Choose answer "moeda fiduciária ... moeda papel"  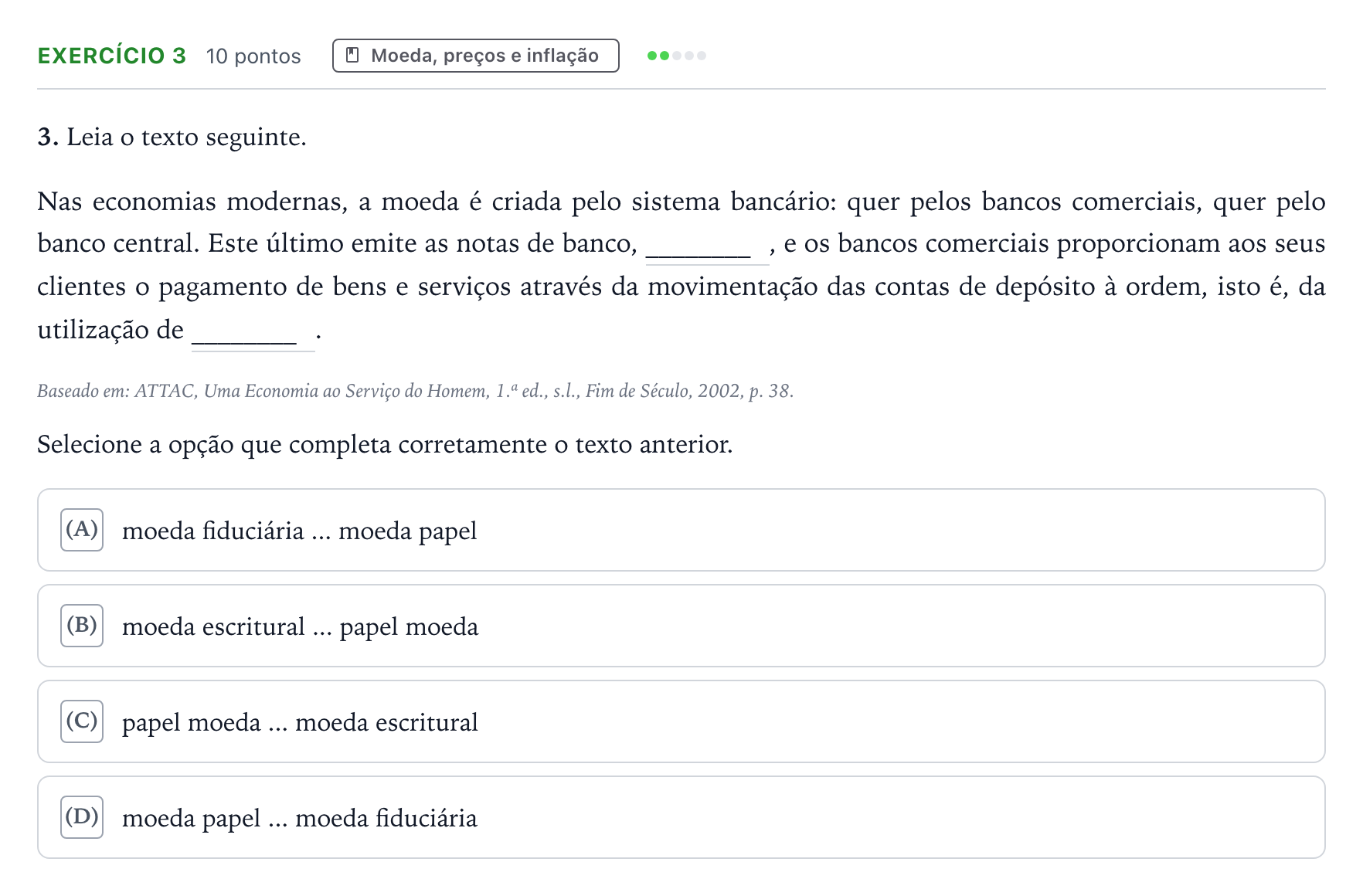point(681,530)
